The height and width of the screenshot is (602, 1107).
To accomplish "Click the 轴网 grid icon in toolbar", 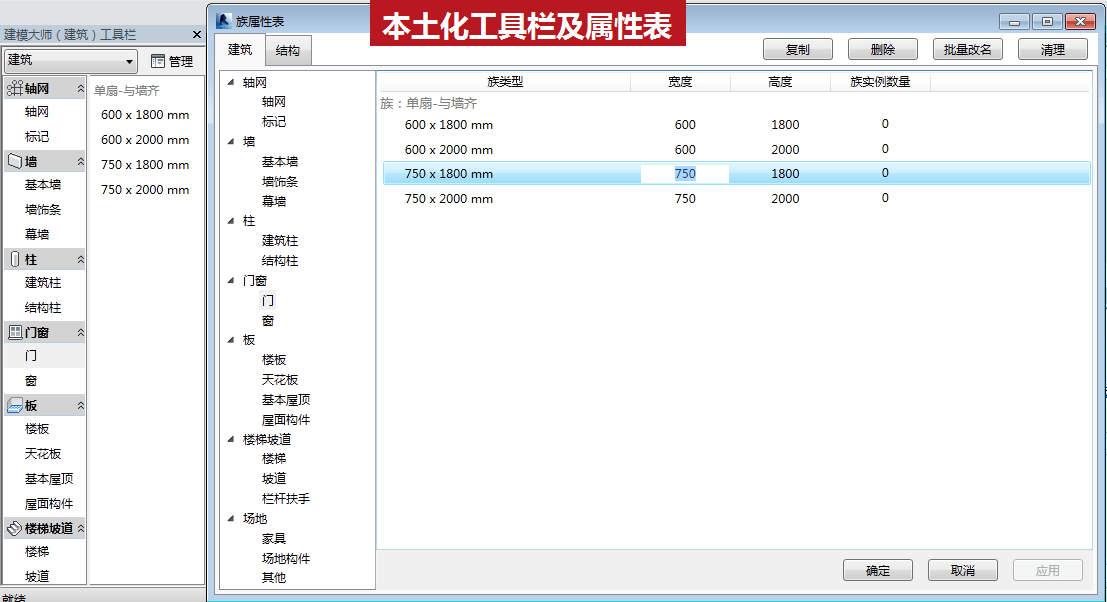I will [14, 88].
